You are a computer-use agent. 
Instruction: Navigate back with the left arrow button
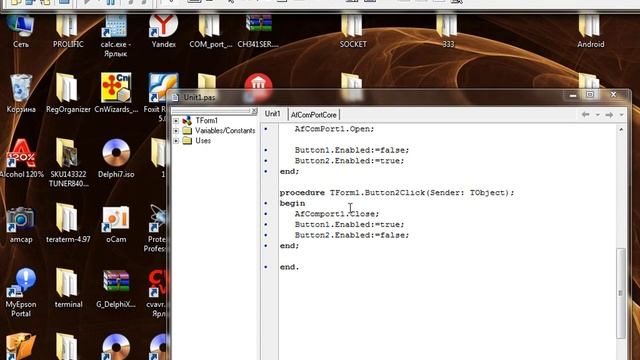(x=585, y=115)
